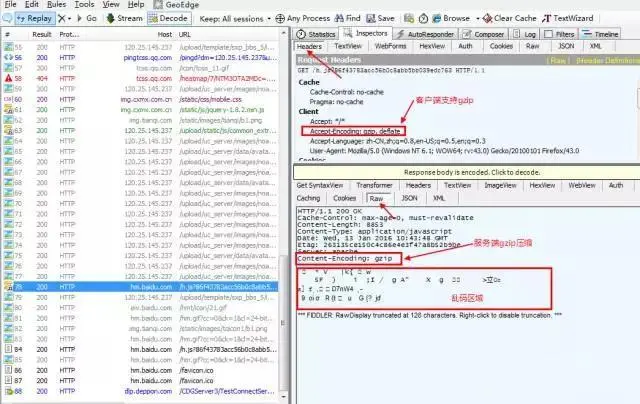Select the Transformer response tab
This screenshot has width=640, height=404.
[374, 185]
